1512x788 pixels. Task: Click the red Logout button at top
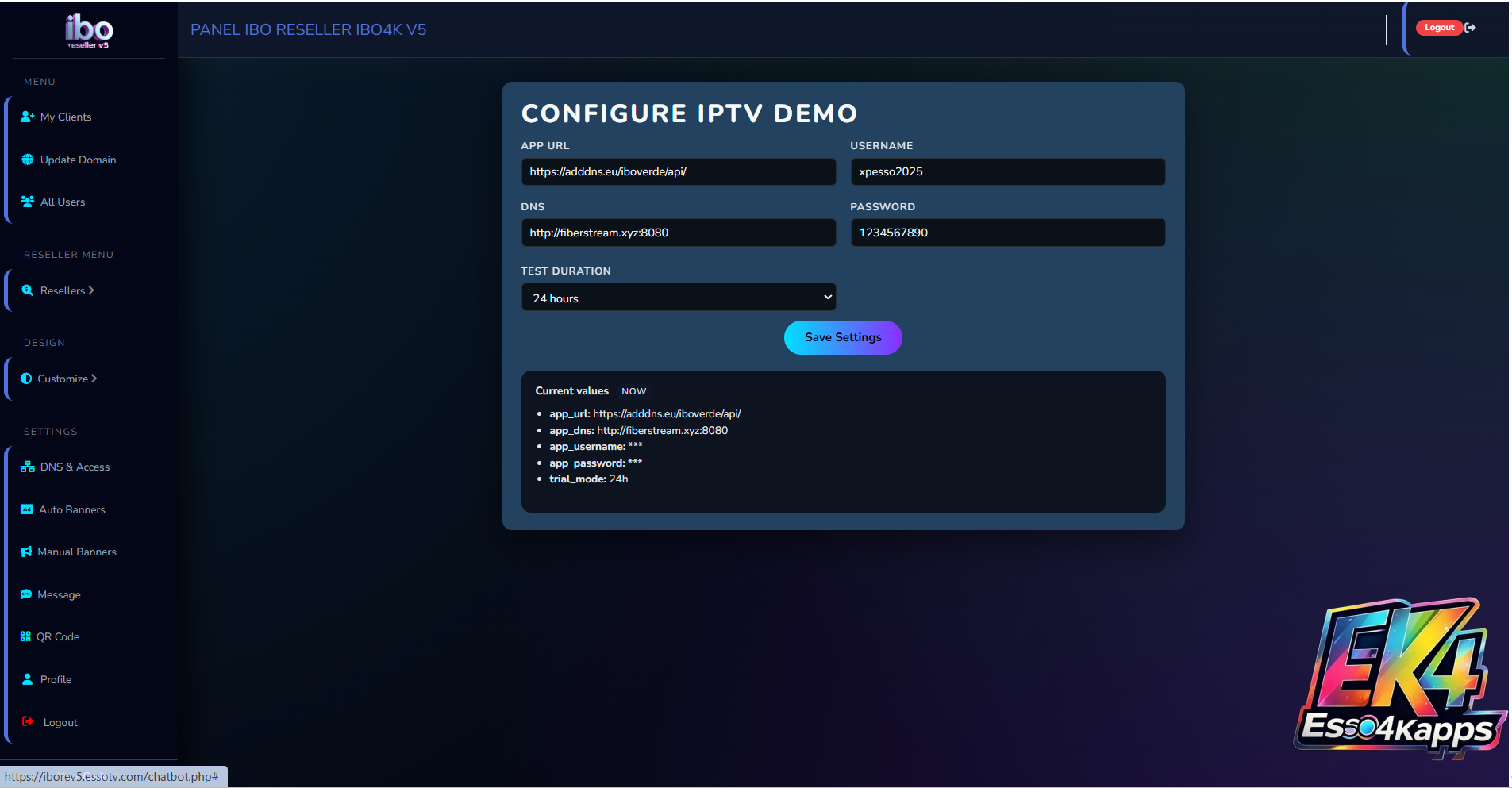click(x=1438, y=28)
